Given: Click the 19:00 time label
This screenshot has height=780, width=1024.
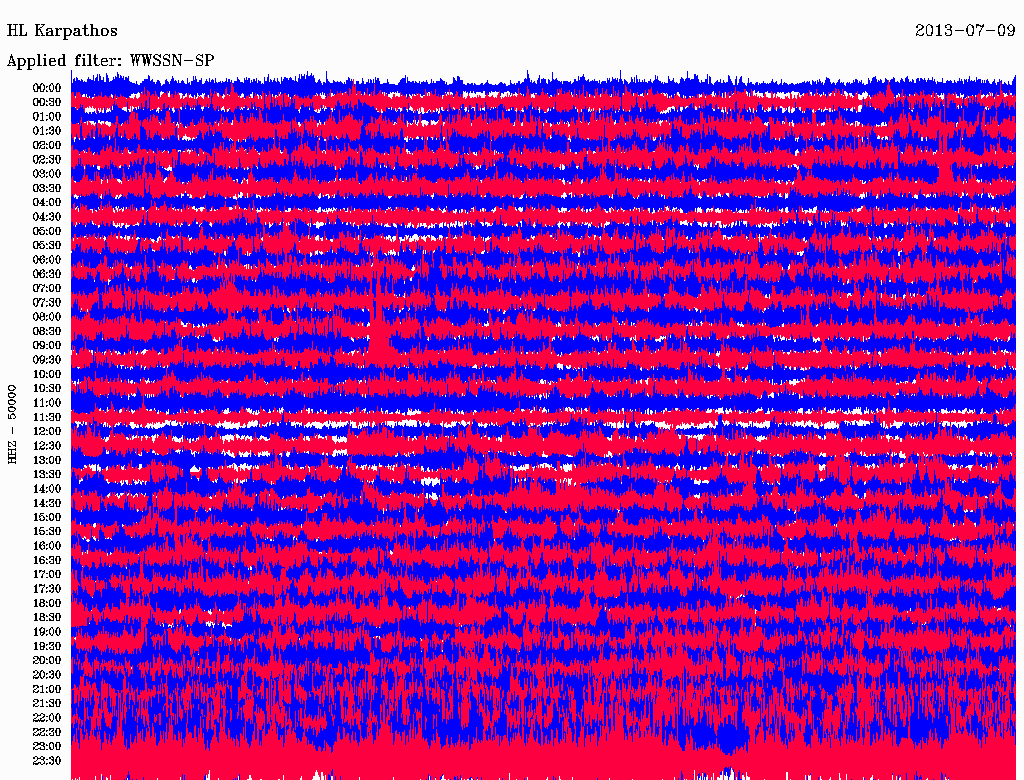Looking at the screenshot, I should (47, 632).
